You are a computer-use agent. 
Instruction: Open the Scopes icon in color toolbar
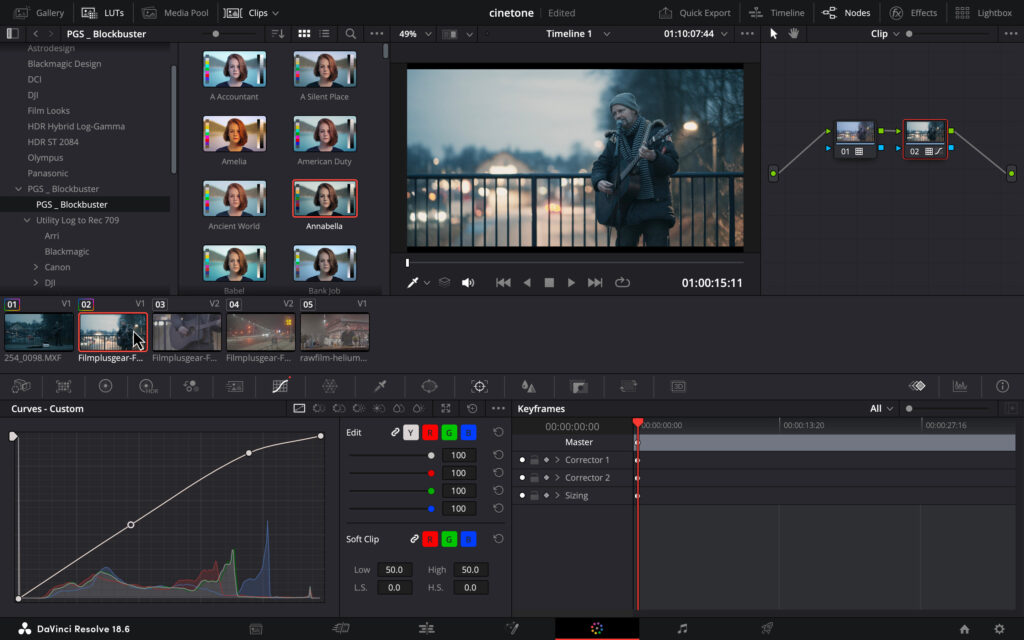click(959, 386)
